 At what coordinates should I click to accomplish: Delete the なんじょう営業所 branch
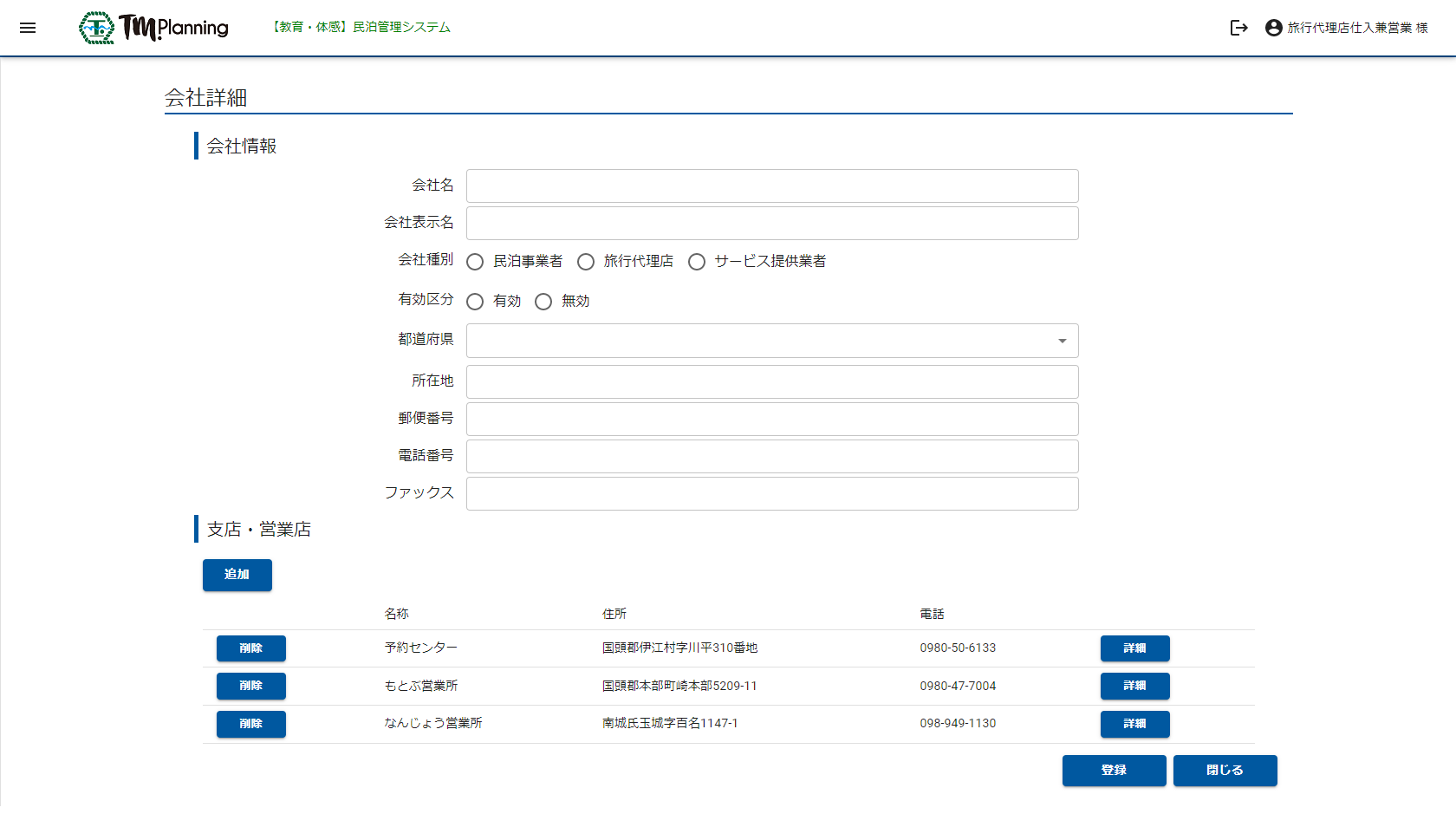click(x=250, y=724)
